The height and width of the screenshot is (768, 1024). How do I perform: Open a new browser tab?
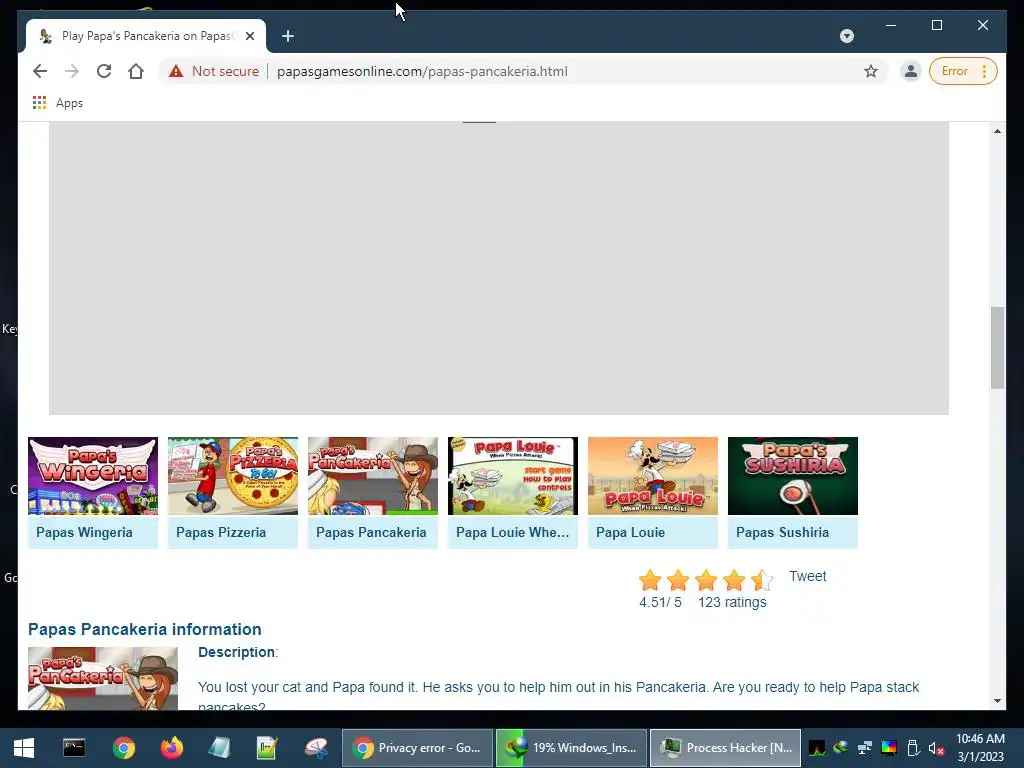pyautogui.click(x=288, y=36)
